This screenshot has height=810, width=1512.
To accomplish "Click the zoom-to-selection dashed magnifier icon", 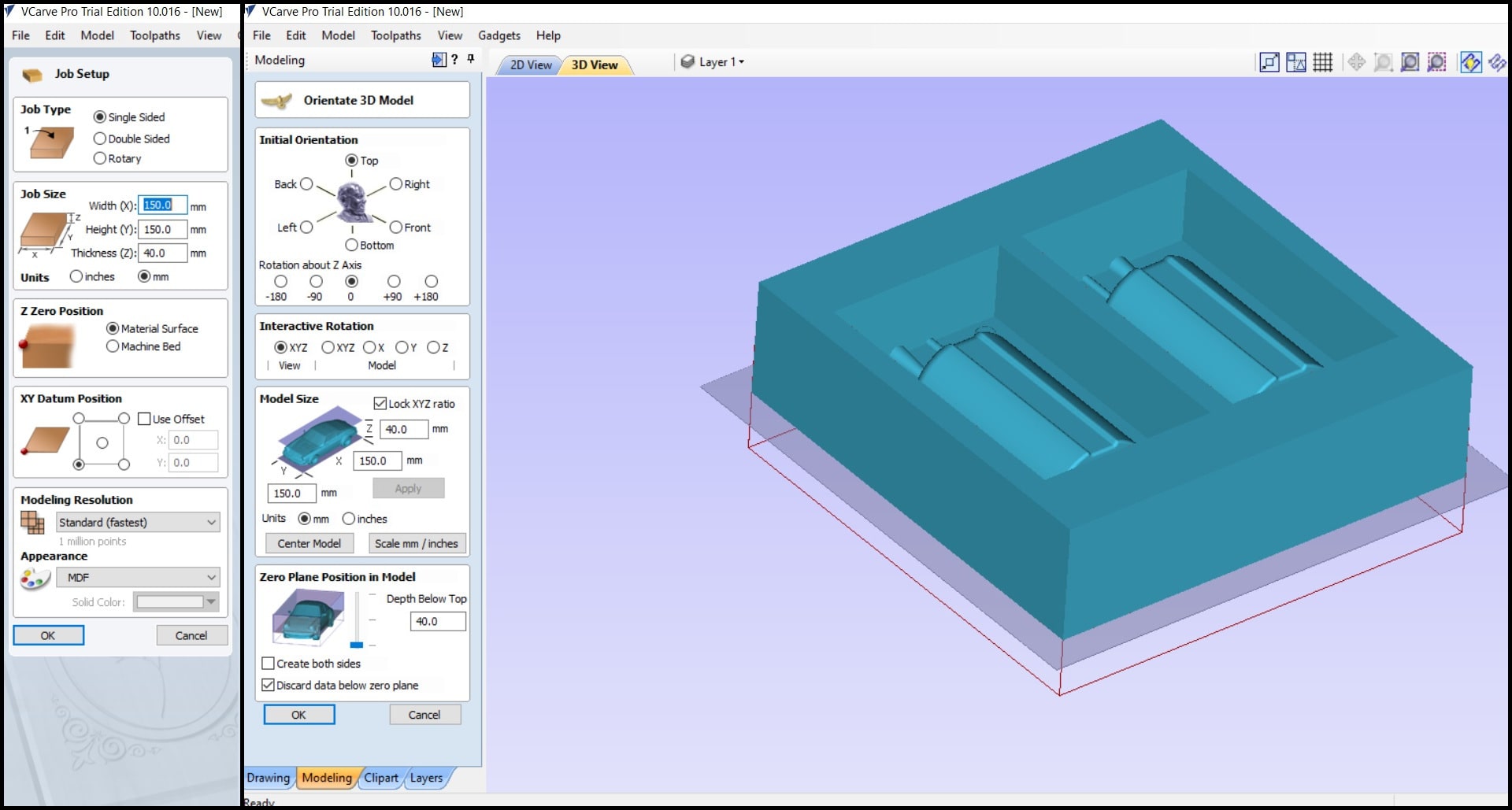I will coord(1437,62).
